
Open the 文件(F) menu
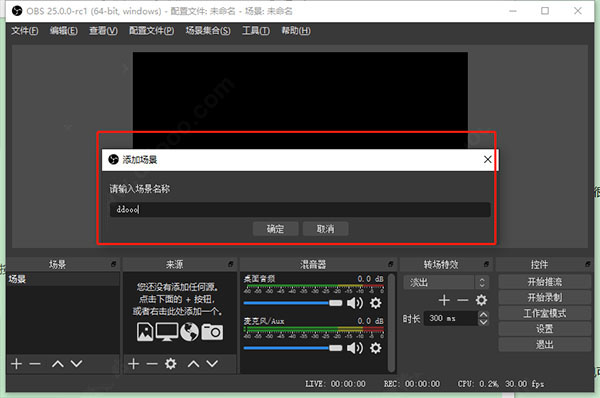24,31
